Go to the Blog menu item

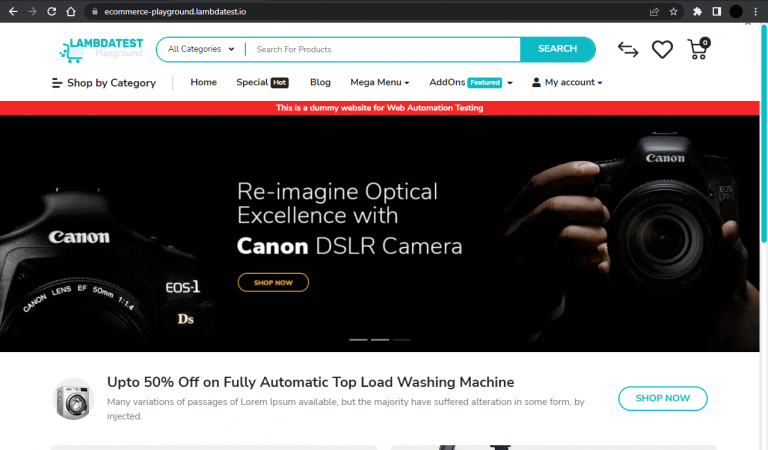[x=320, y=82]
